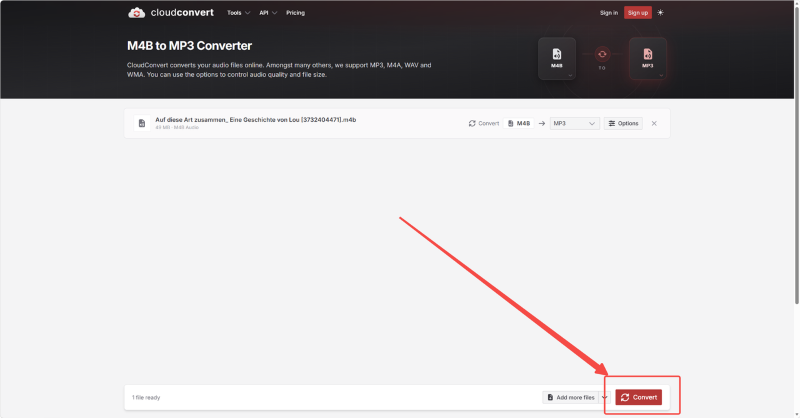
Task: Remove the file with the X icon
Action: (654, 124)
